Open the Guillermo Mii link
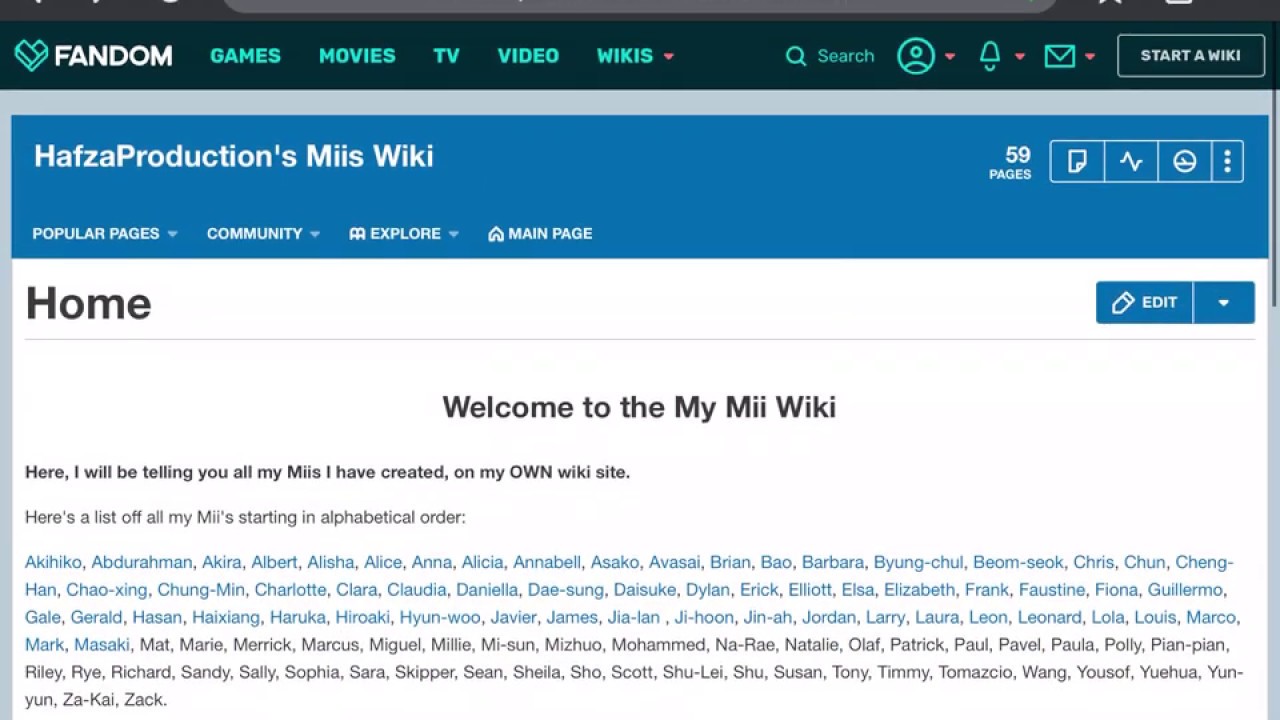The image size is (1280, 720). [1185, 590]
